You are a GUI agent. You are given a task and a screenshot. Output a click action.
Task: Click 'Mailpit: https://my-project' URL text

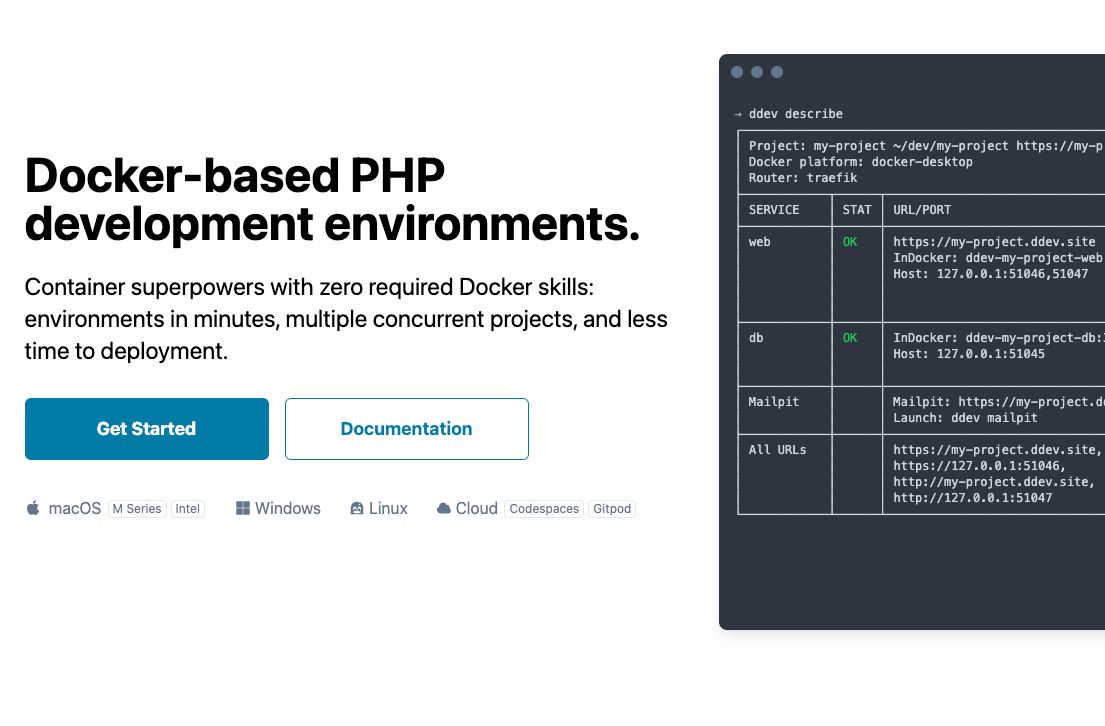point(999,402)
